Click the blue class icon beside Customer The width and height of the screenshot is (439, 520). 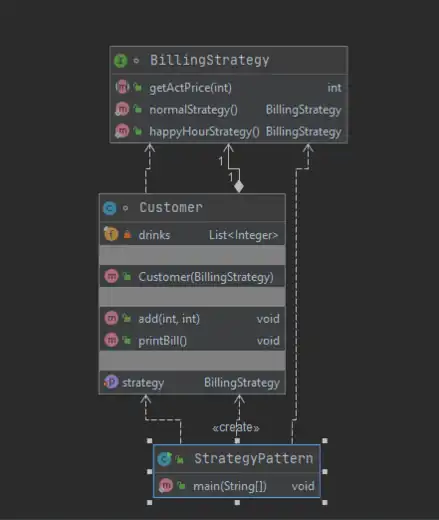110,208
